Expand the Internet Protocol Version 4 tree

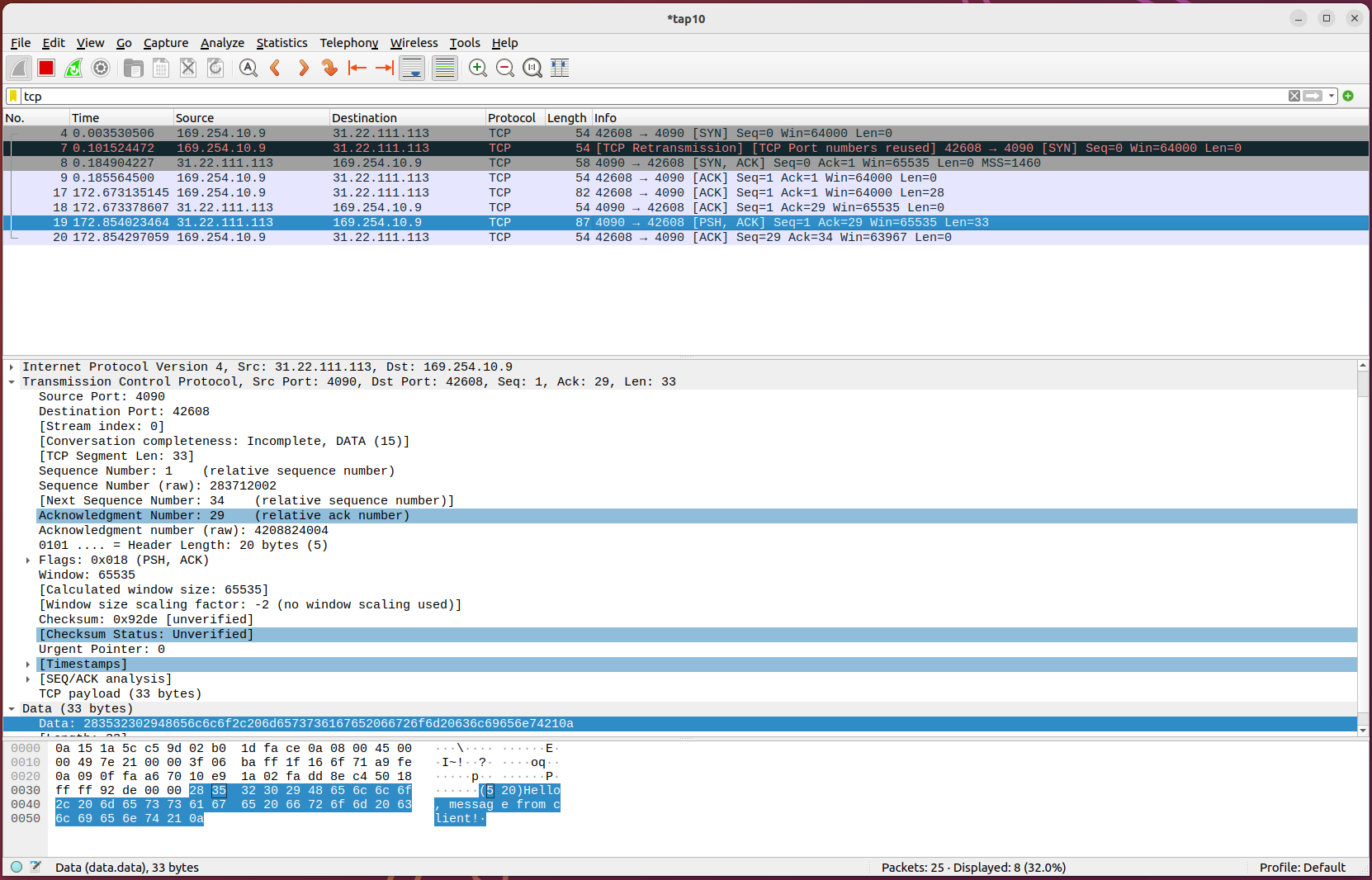click(12, 367)
